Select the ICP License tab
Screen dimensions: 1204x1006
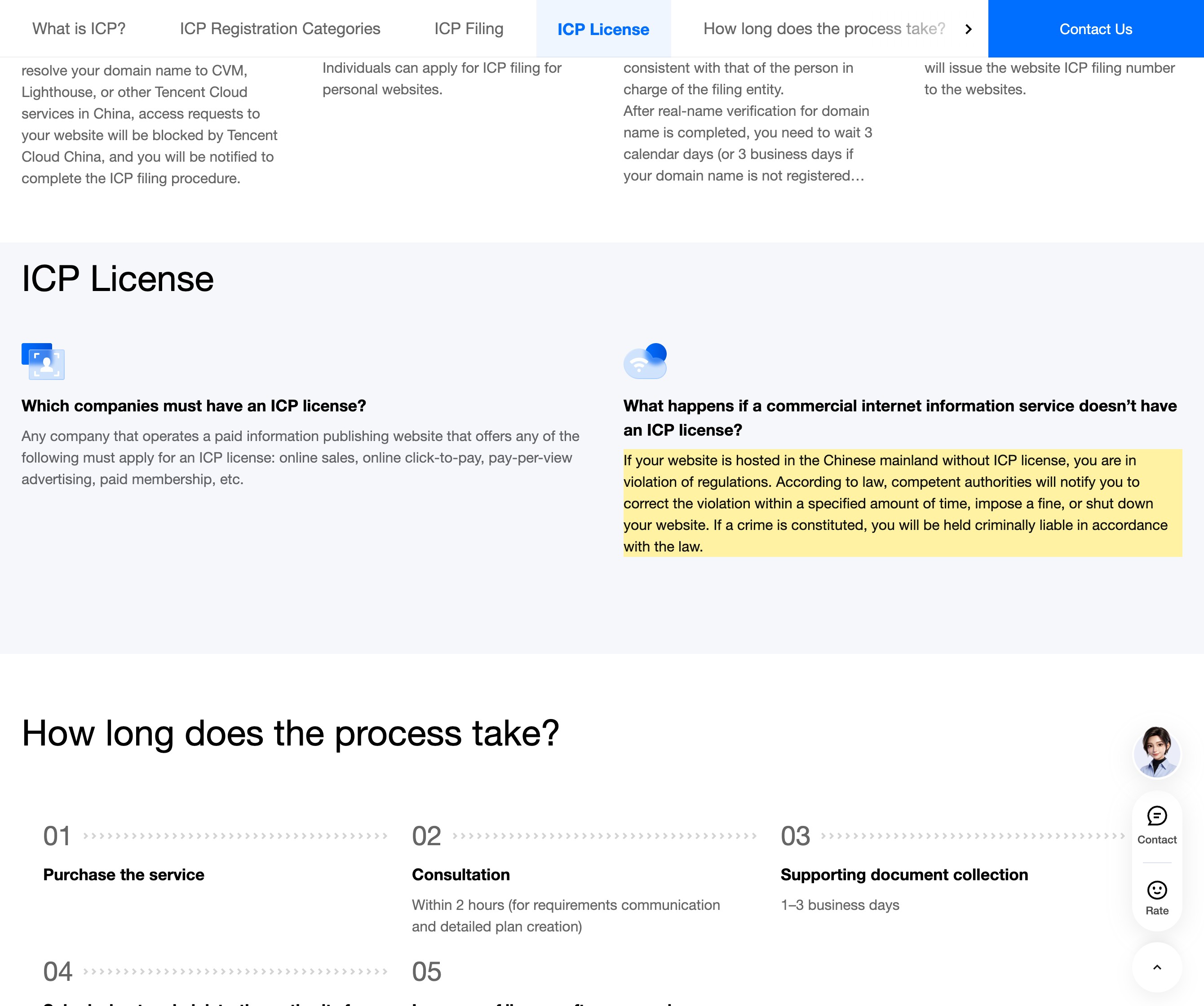tap(603, 29)
